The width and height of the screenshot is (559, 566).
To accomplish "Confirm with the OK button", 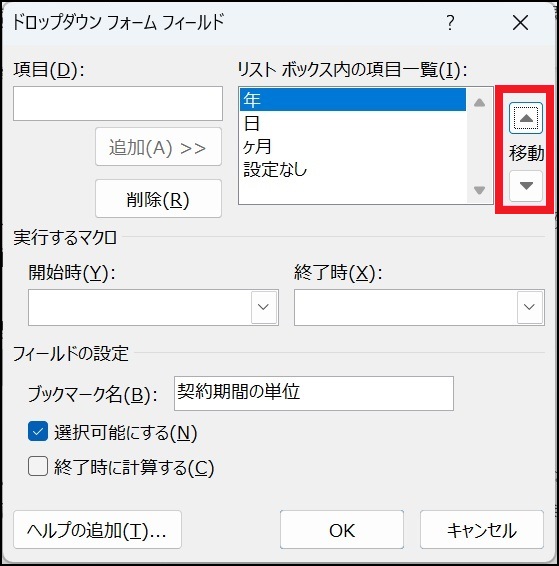I will [342, 530].
